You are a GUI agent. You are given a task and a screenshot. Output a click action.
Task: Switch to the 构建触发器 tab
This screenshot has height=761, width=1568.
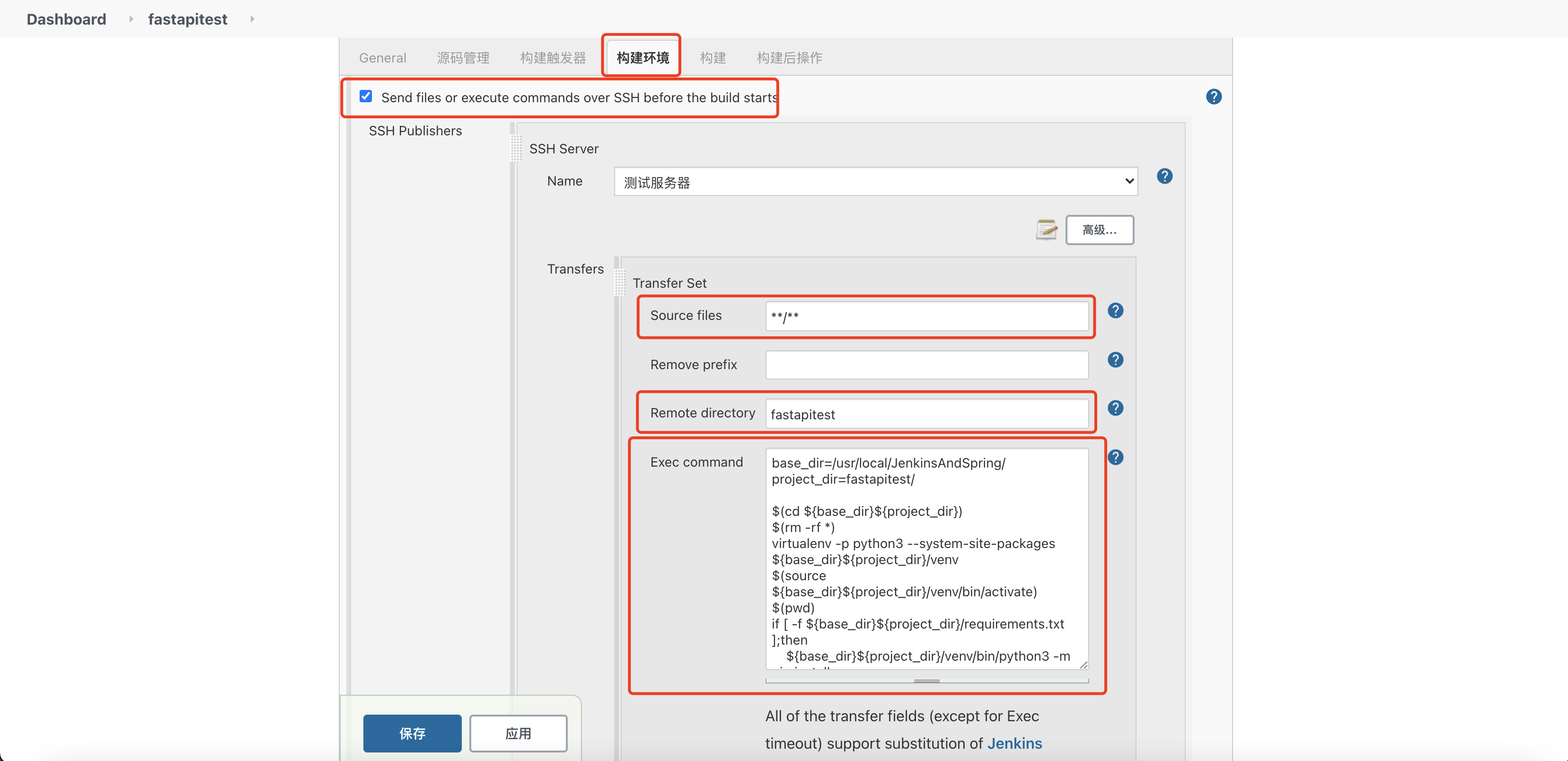(553, 58)
